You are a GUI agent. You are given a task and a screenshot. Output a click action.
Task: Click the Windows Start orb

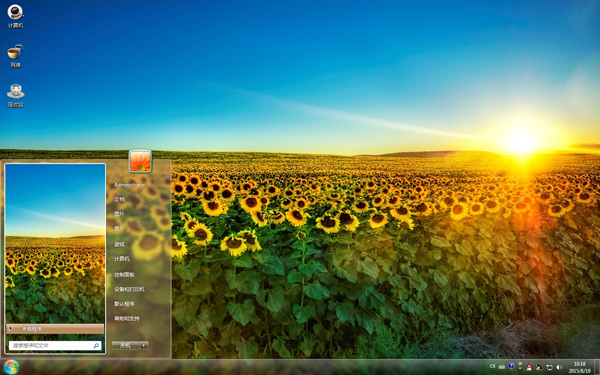(11, 367)
